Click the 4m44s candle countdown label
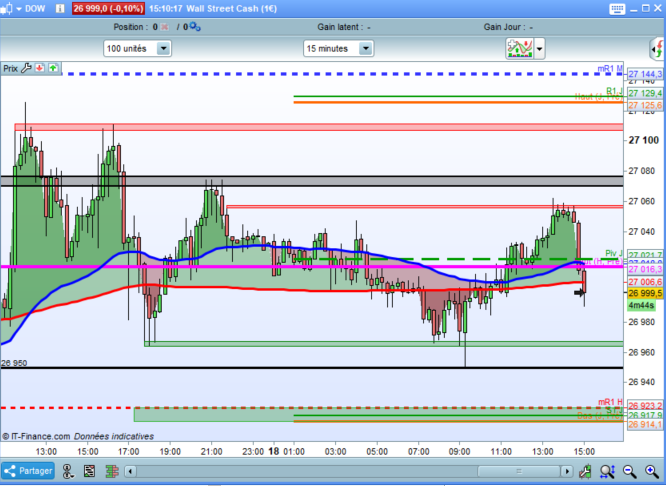 (x=641, y=305)
